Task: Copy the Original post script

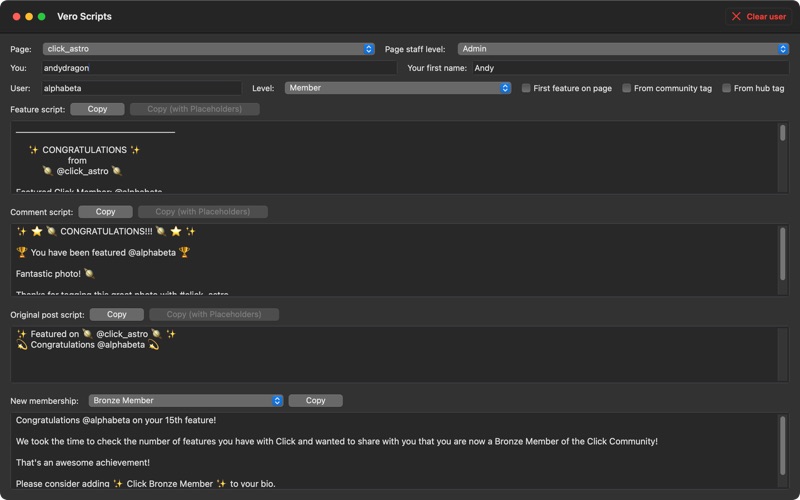Action: (116, 314)
